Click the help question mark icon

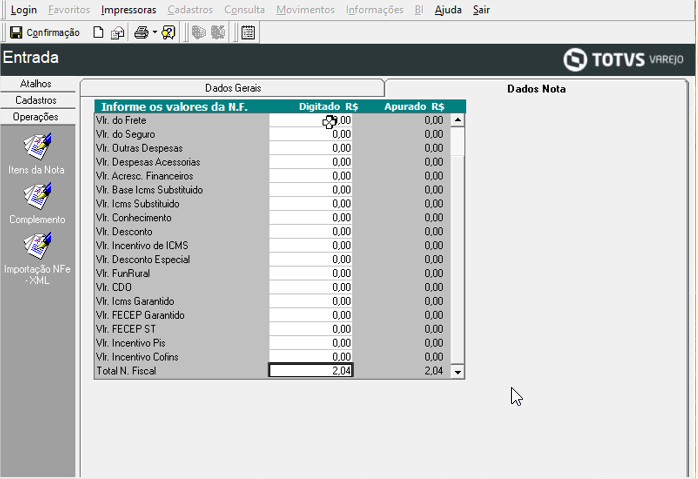click(168, 32)
